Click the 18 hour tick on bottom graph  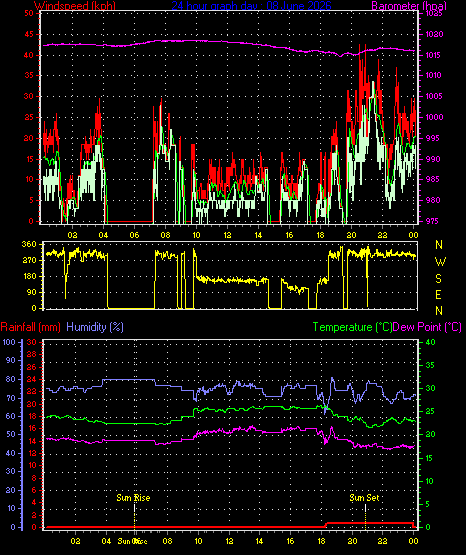(321, 541)
